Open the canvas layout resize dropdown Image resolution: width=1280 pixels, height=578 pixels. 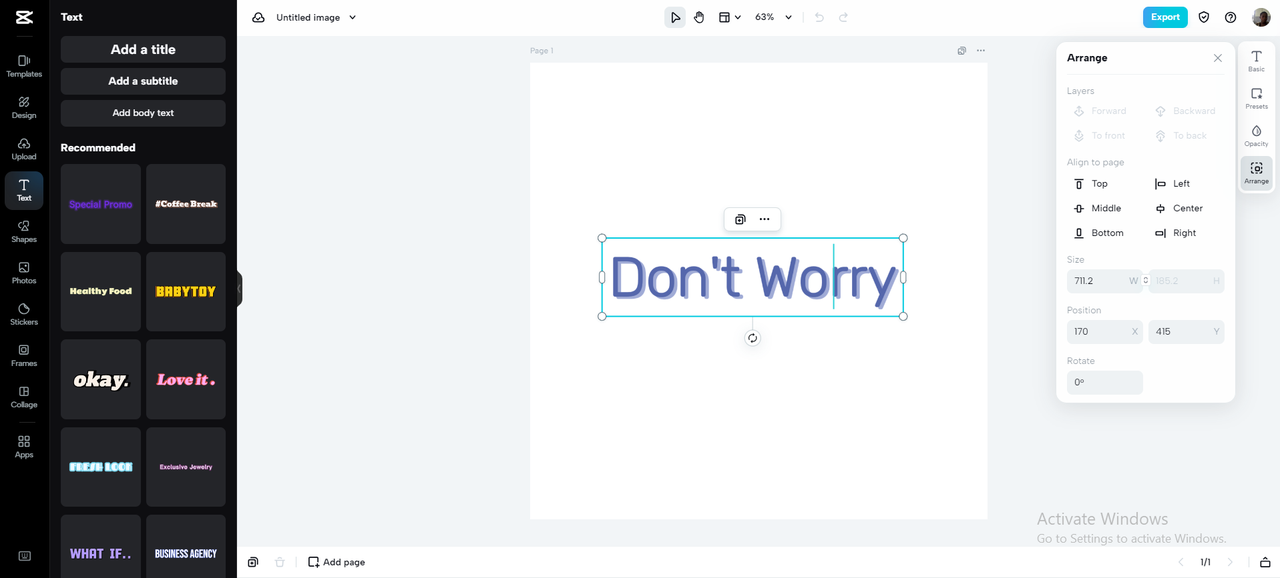(730, 17)
